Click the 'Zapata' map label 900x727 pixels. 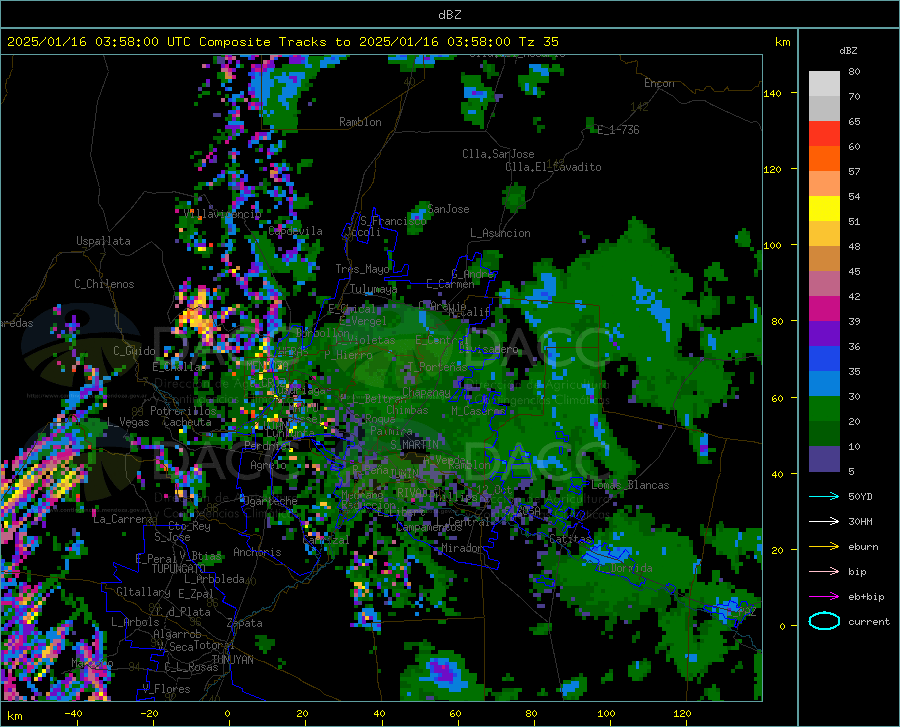pos(245,623)
